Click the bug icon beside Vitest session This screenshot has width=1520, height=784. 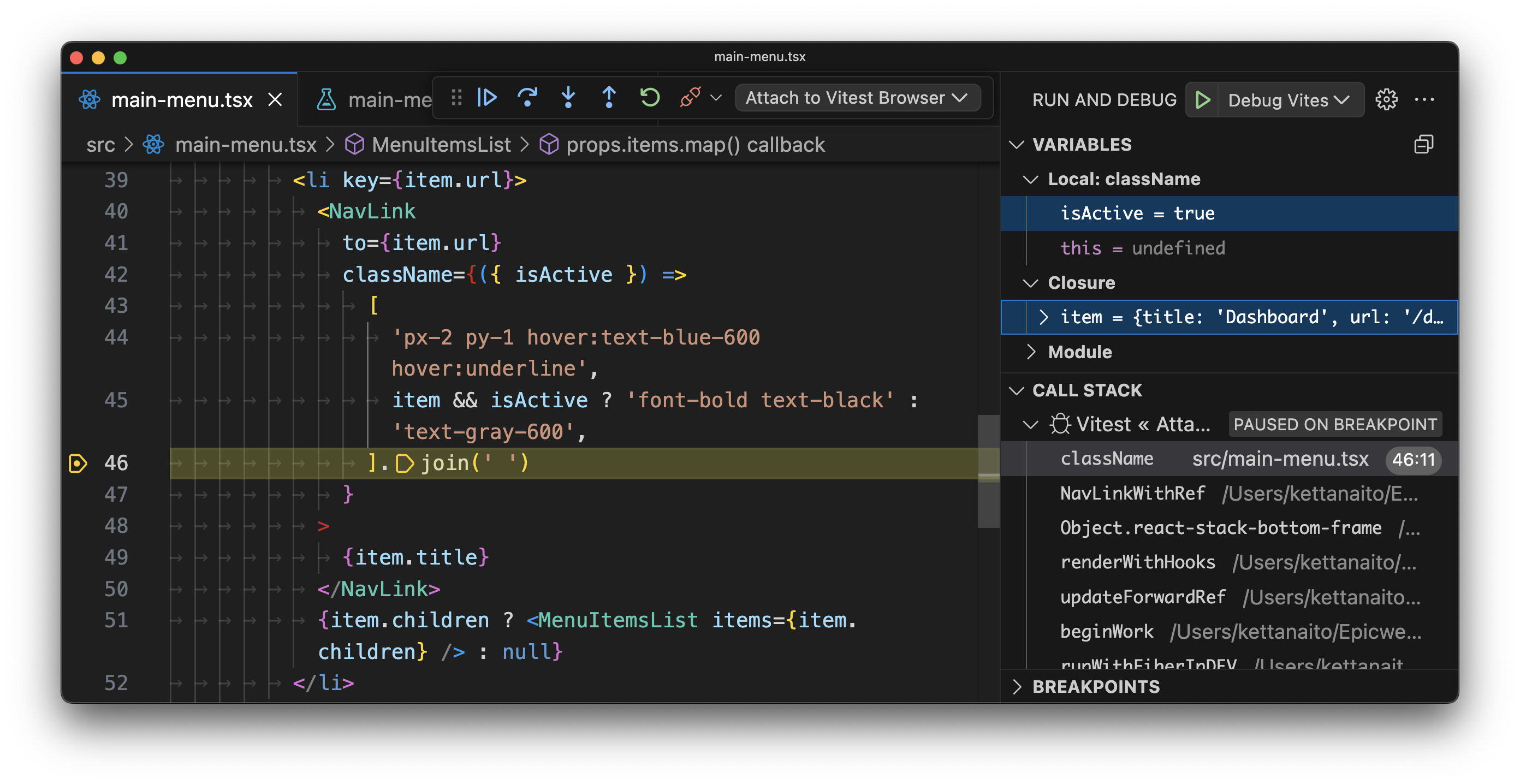pyautogui.click(x=1060, y=425)
